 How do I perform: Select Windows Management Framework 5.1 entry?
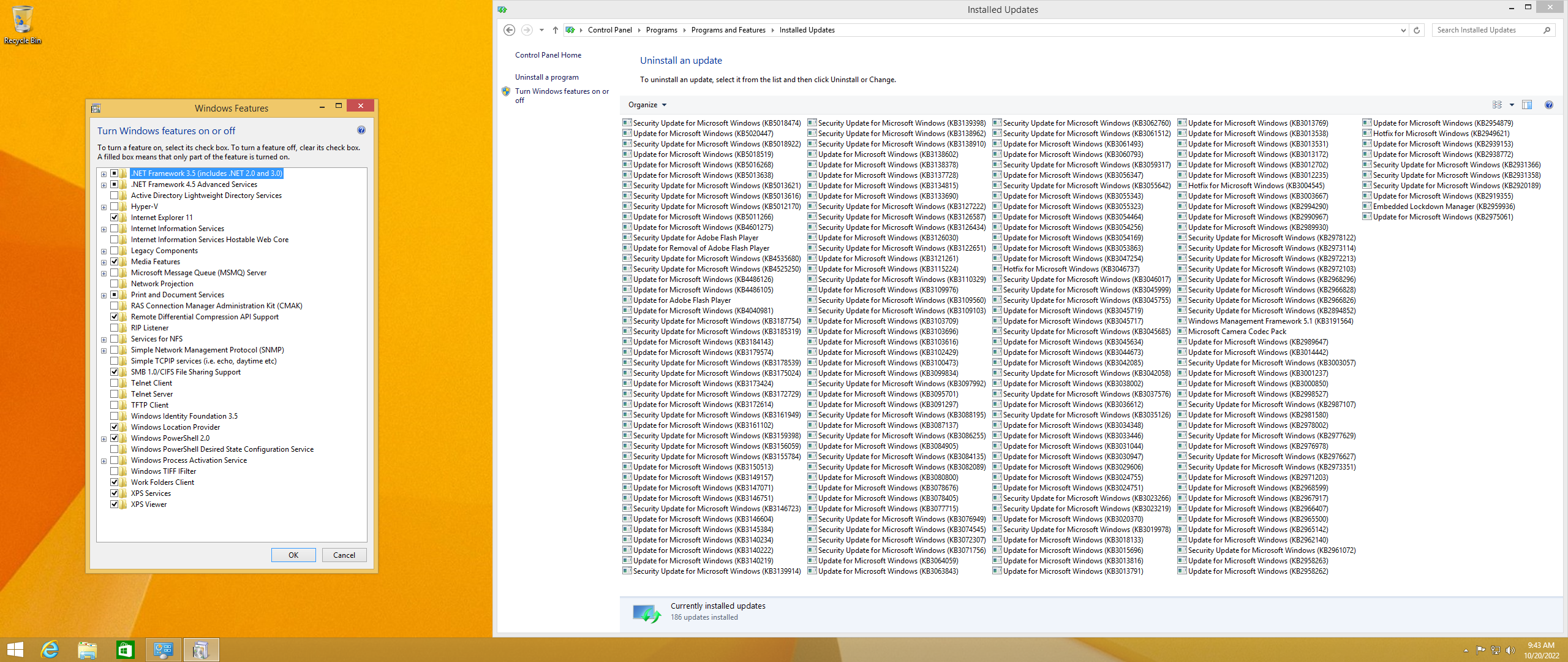coord(1265,321)
